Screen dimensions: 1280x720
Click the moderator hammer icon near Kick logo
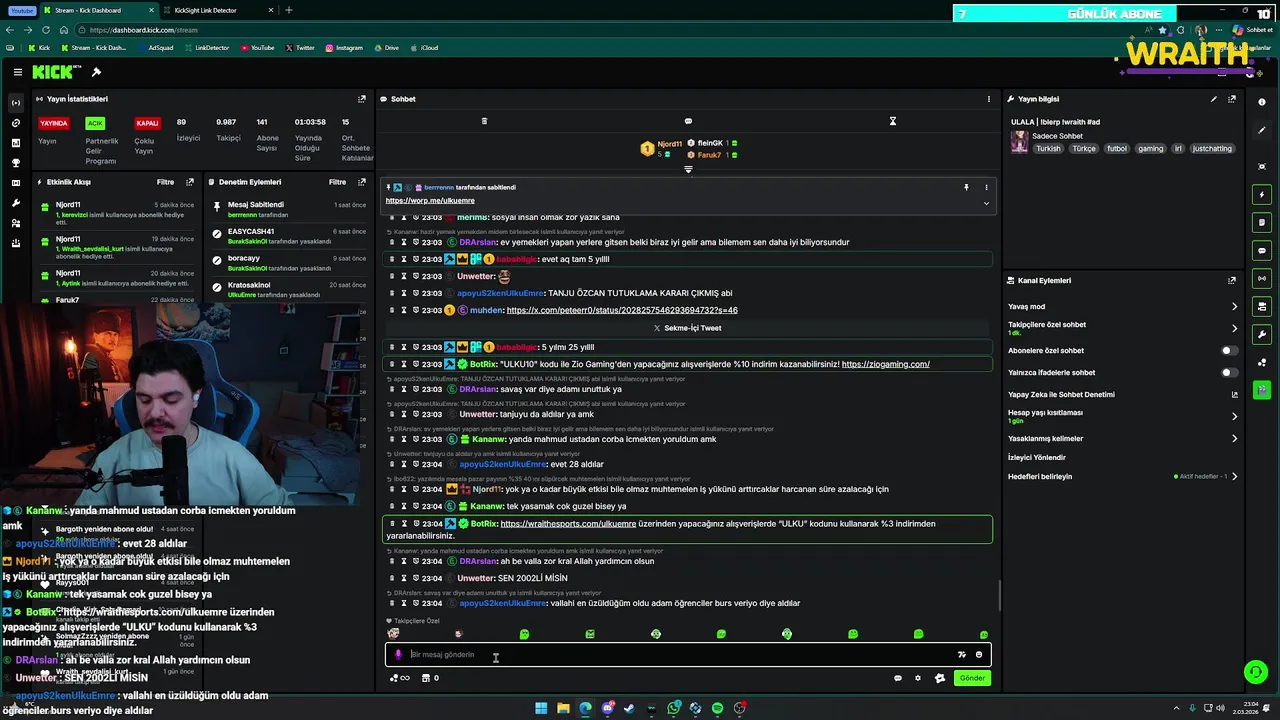click(x=96, y=72)
